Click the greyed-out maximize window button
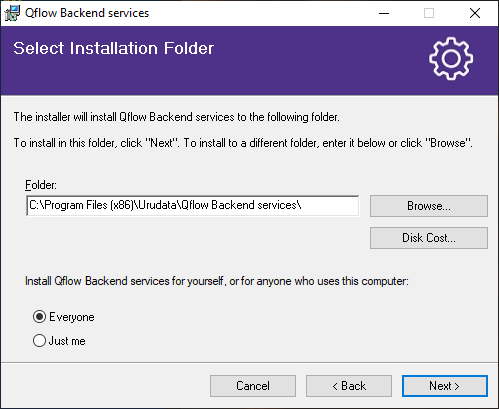The height and width of the screenshot is (409, 499). pyautogui.click(x=429, y=13)
